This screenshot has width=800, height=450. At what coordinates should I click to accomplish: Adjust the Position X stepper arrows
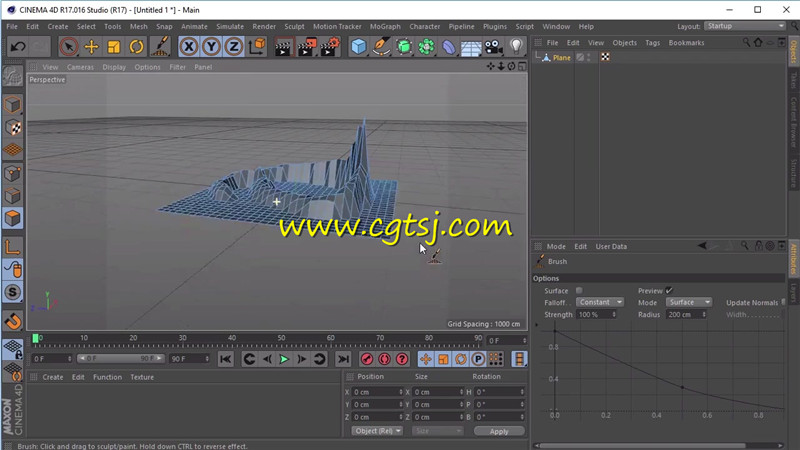coord(401,392)
